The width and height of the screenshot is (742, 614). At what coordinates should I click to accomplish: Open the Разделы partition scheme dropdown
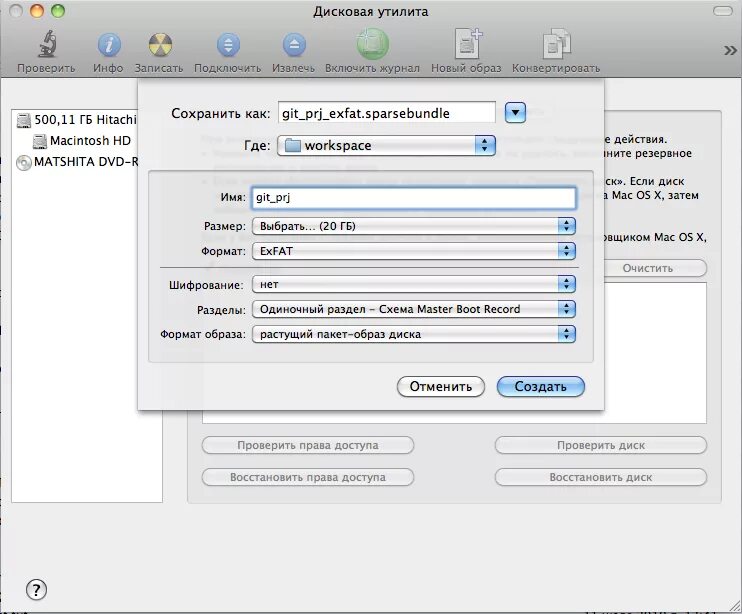(414, 309)
